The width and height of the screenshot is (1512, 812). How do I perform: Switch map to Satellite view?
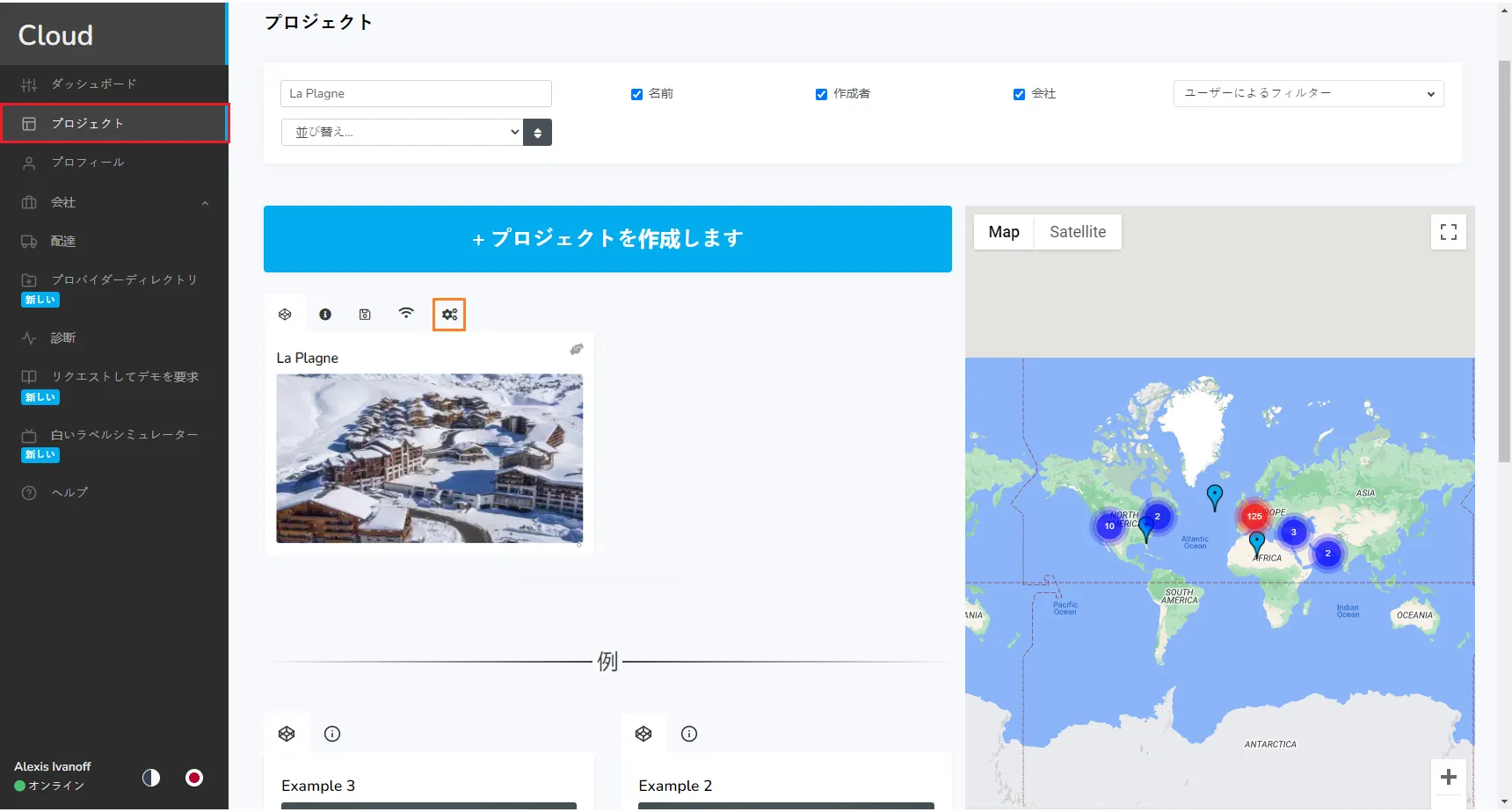(1077, 232)
